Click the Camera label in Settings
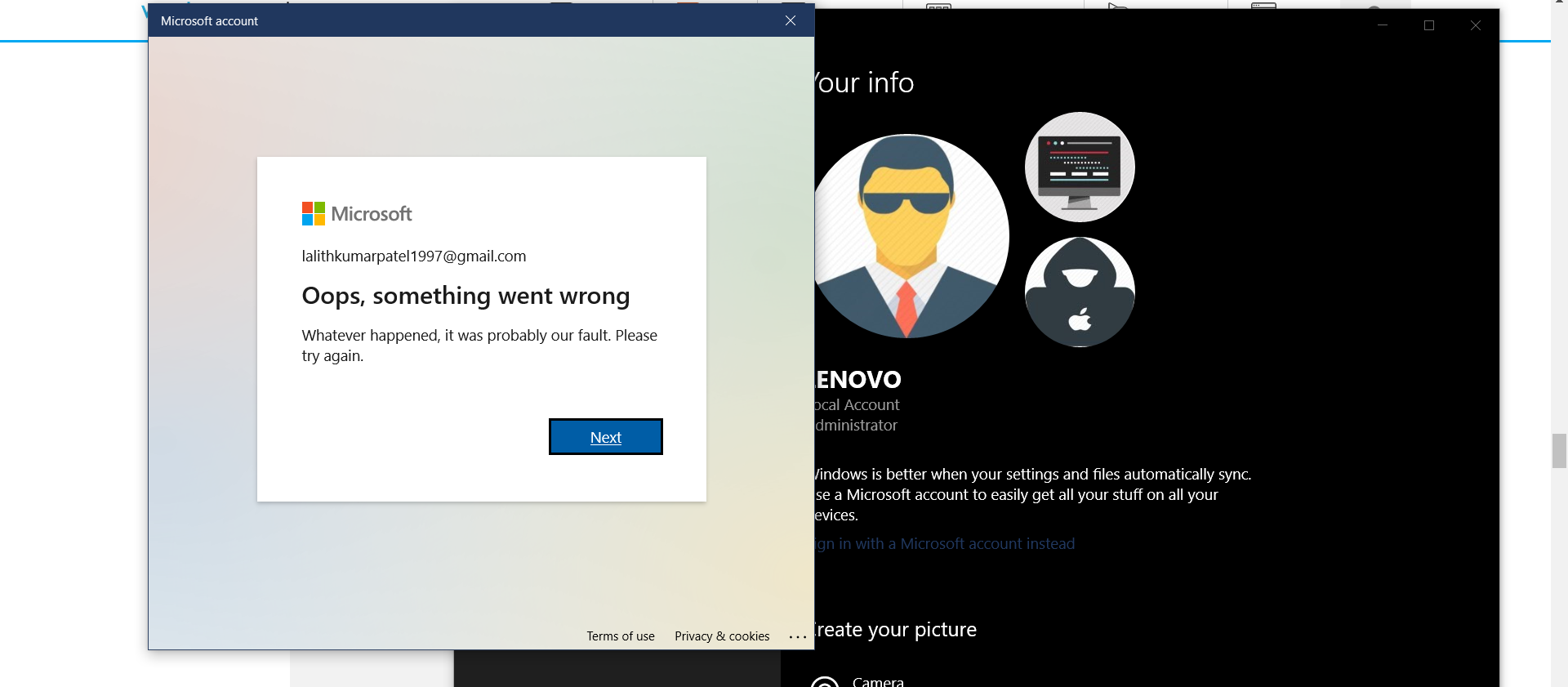Viewport: 1568px width, 687px height. [878, 681]
